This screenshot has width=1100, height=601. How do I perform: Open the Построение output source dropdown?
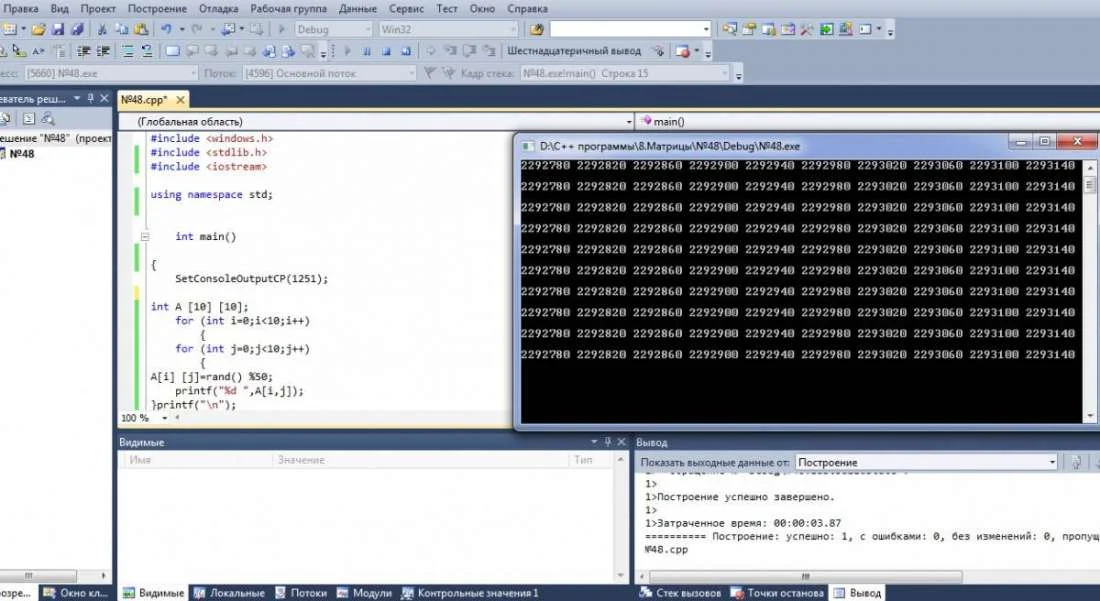1051,463
